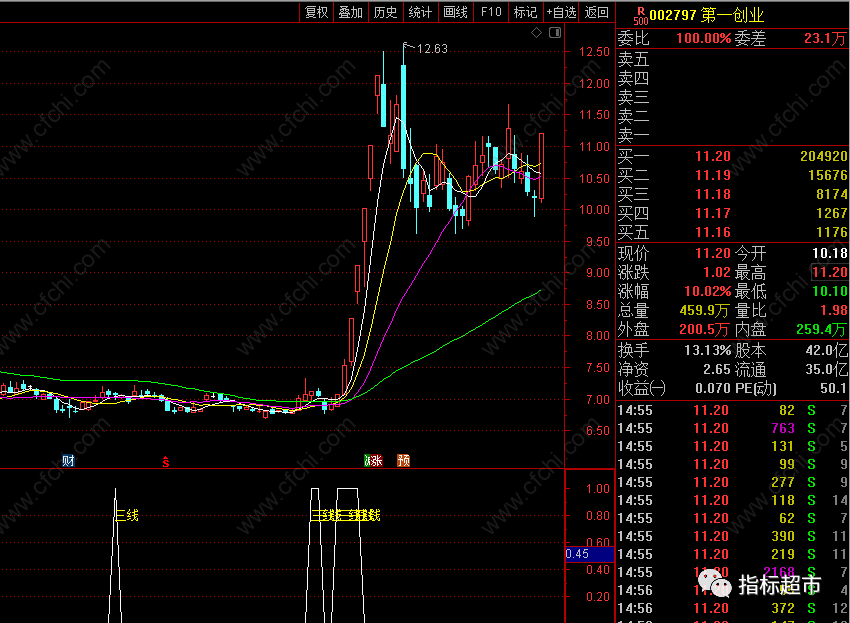Click 买一 volume 204920
Image resolution: width=850 pixels, height=623 pixels.
[823, 156]
